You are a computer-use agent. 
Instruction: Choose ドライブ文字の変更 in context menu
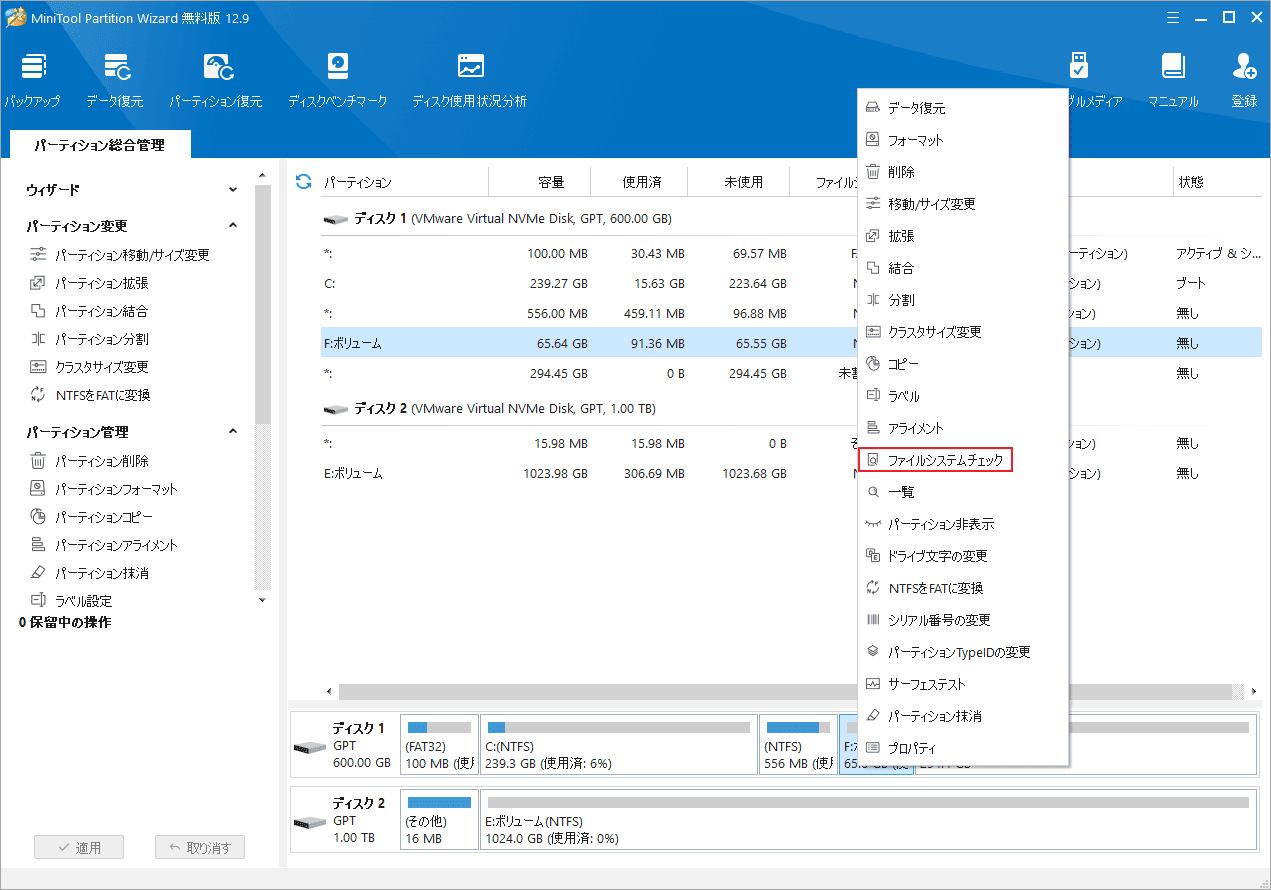[963, 556]
